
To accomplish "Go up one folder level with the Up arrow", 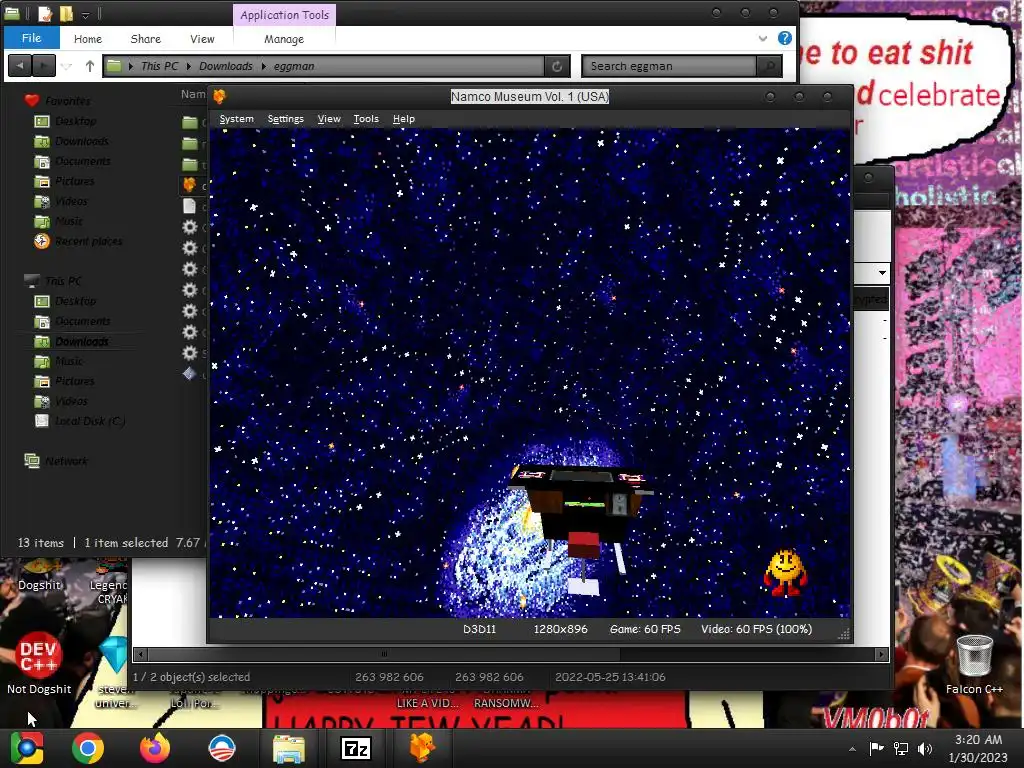I will [90, 65].
